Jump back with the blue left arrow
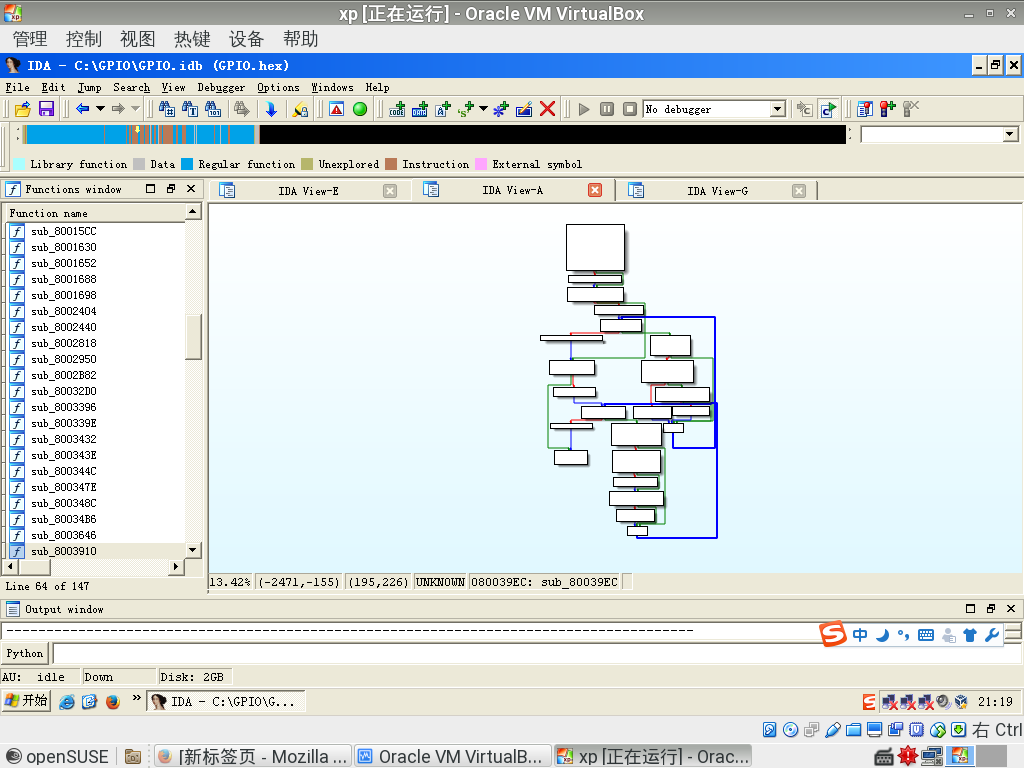The width and height of the screenshot is (1024, 768). pos(82,109)
